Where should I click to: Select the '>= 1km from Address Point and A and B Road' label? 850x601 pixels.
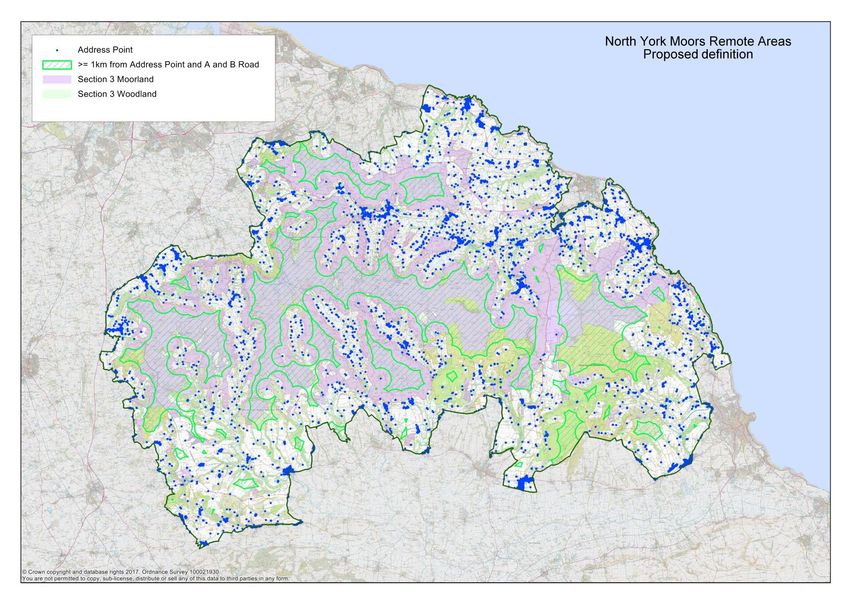point(168,64)
